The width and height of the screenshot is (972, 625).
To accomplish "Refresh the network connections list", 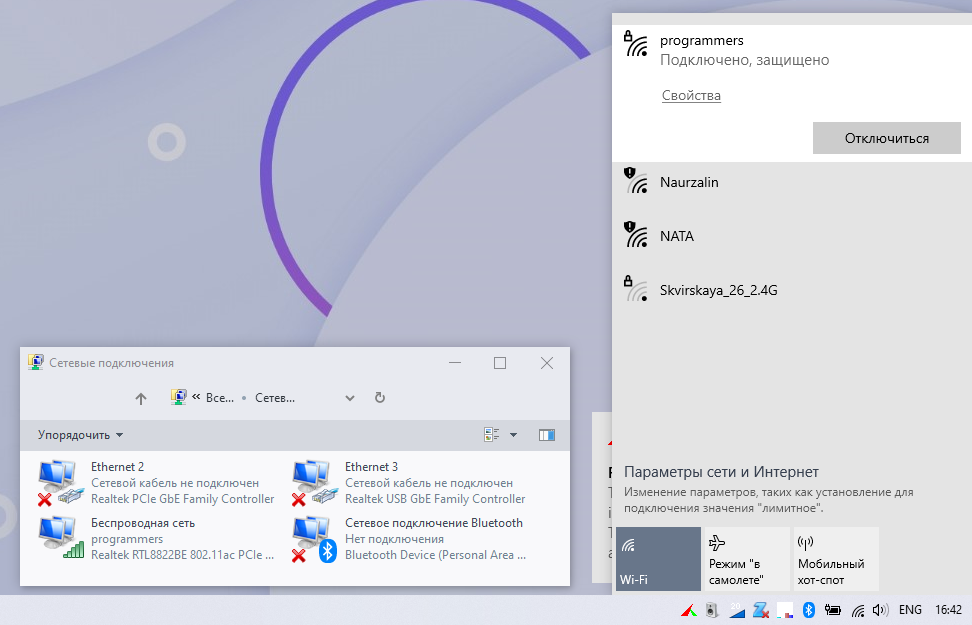I will click(380, 398).
